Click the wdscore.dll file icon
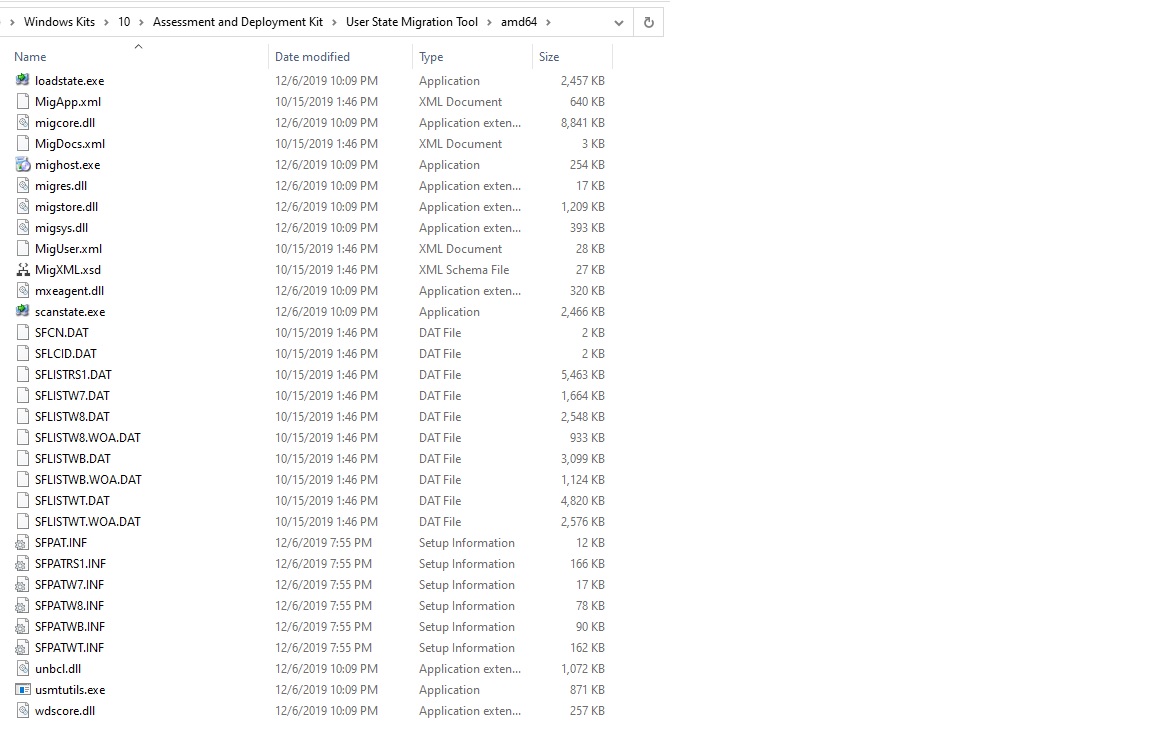This screenshot has width=1152, height=731. 22,710
